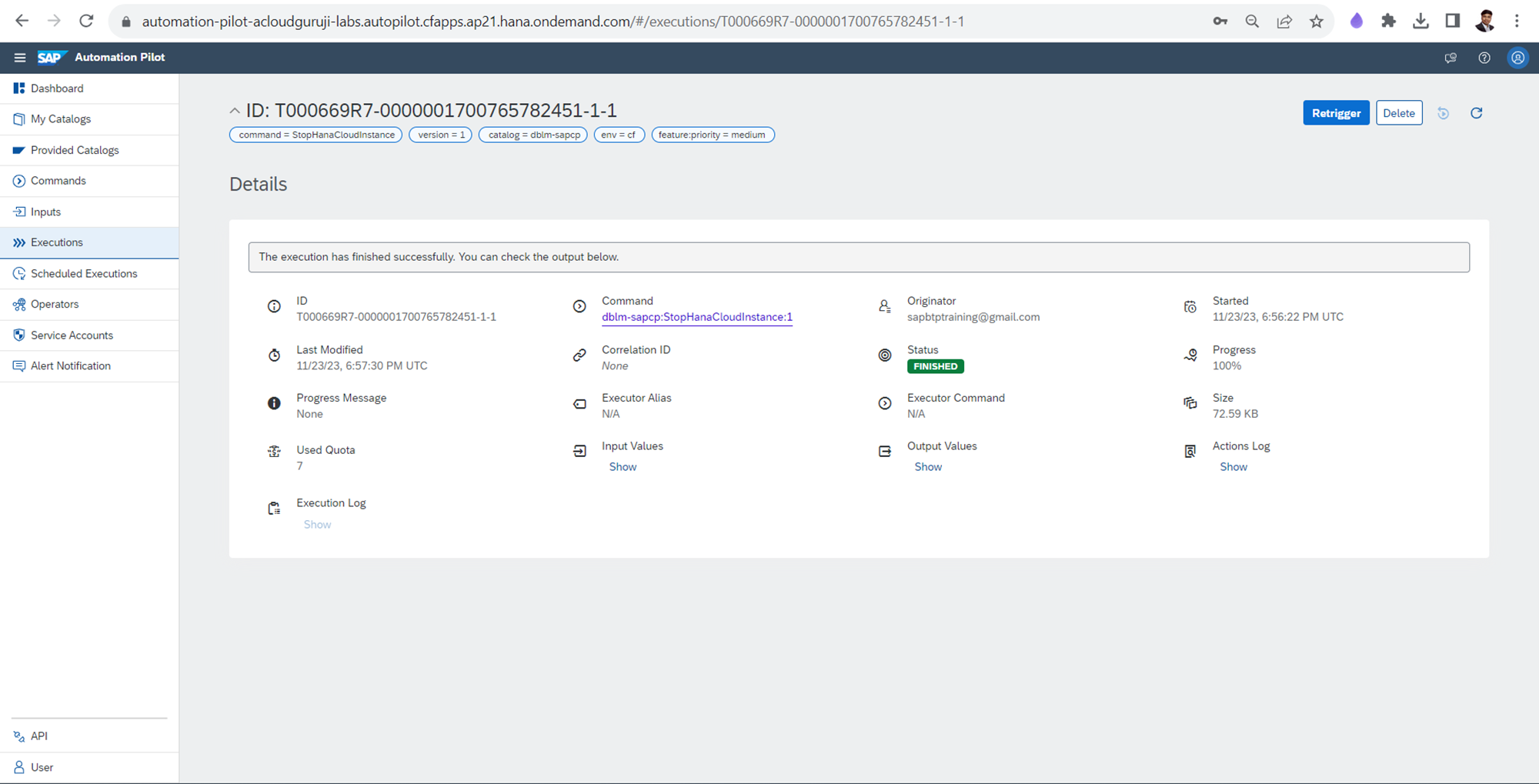Click the browser address bar URL
Screen dimensions: 1539x784
click(553, 22)
